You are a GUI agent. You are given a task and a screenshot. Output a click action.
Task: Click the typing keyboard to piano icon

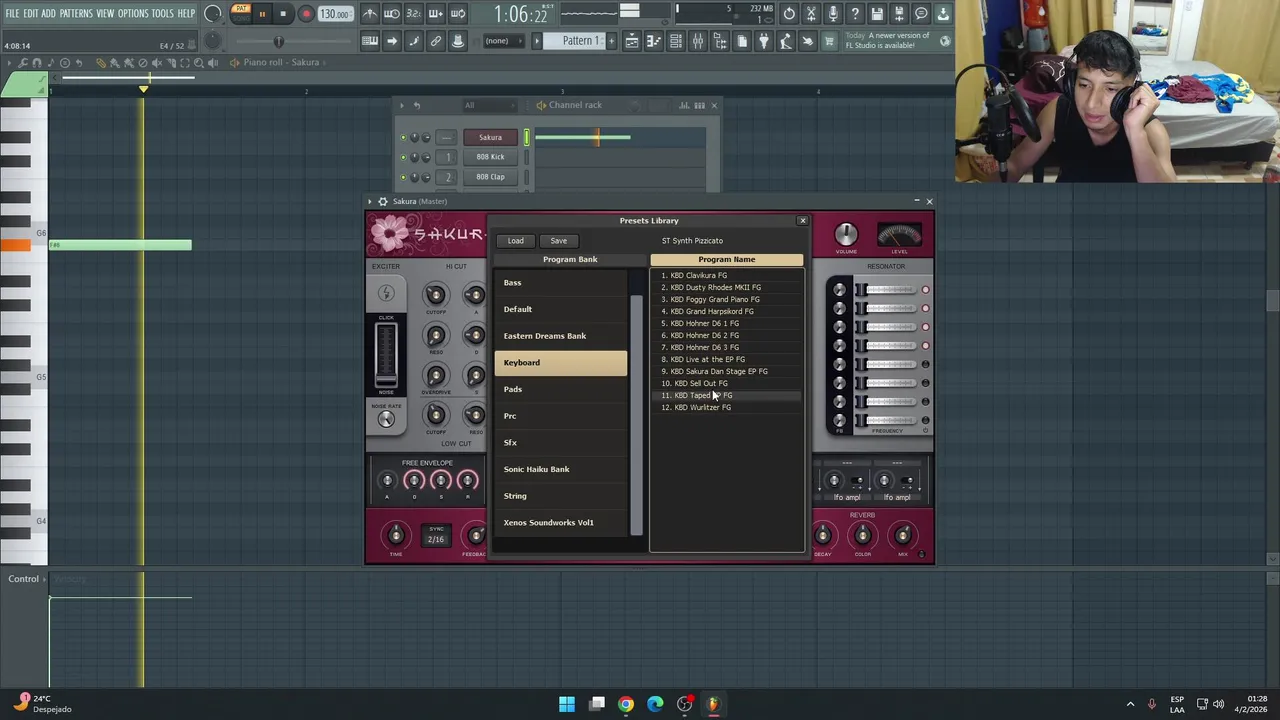click(370, 41)
